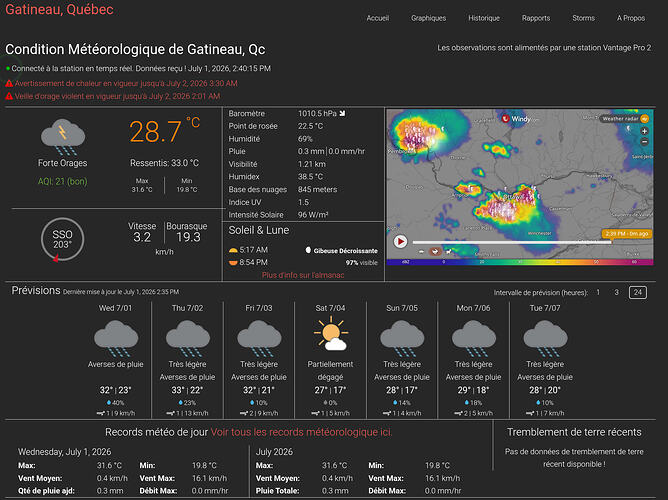Select the medium animation speed icon

click(x=435, y=251)
